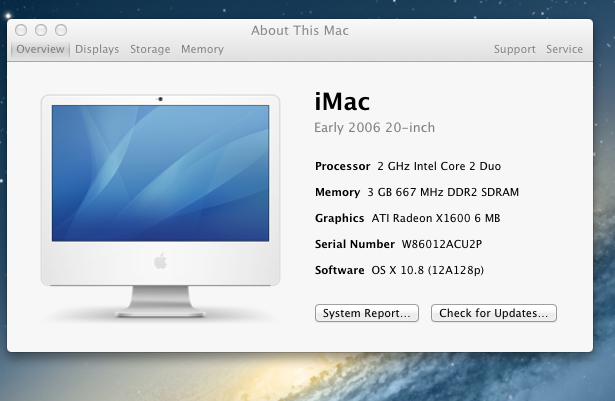Click the iMac computer illustration
615x401 pixels.
(x=160, y=206)
